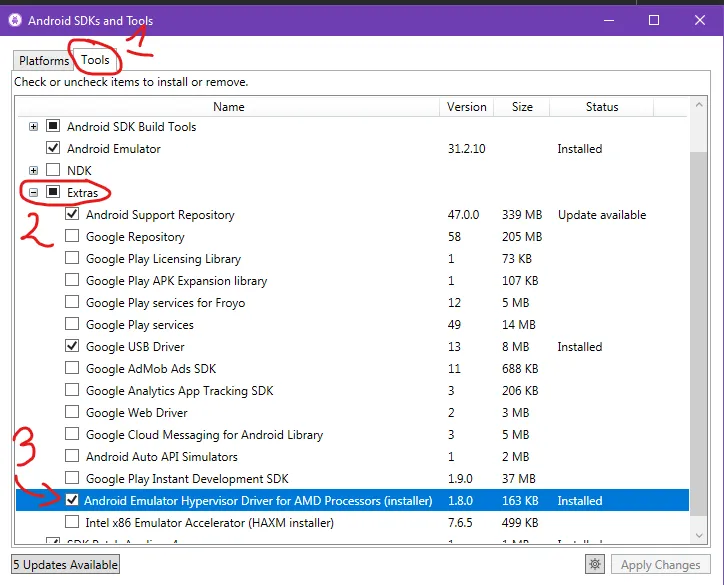This screenshot has height=585, width=724.
Task: Click the version 31.2.10 cell
Action: (466, 149)
